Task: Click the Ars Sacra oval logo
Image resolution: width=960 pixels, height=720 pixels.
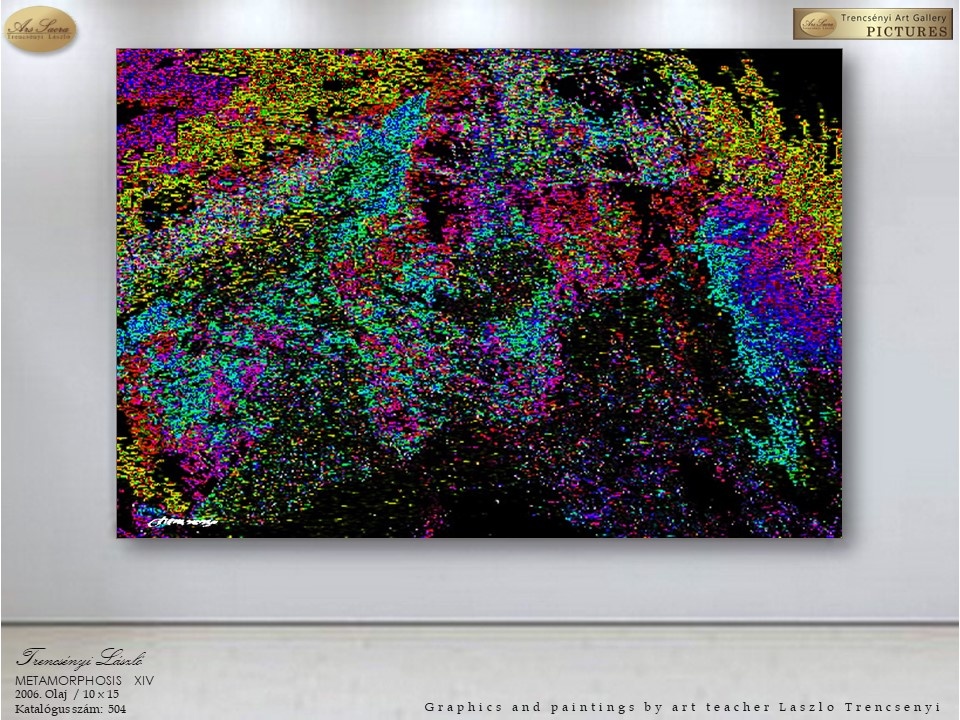Action: 40,29
